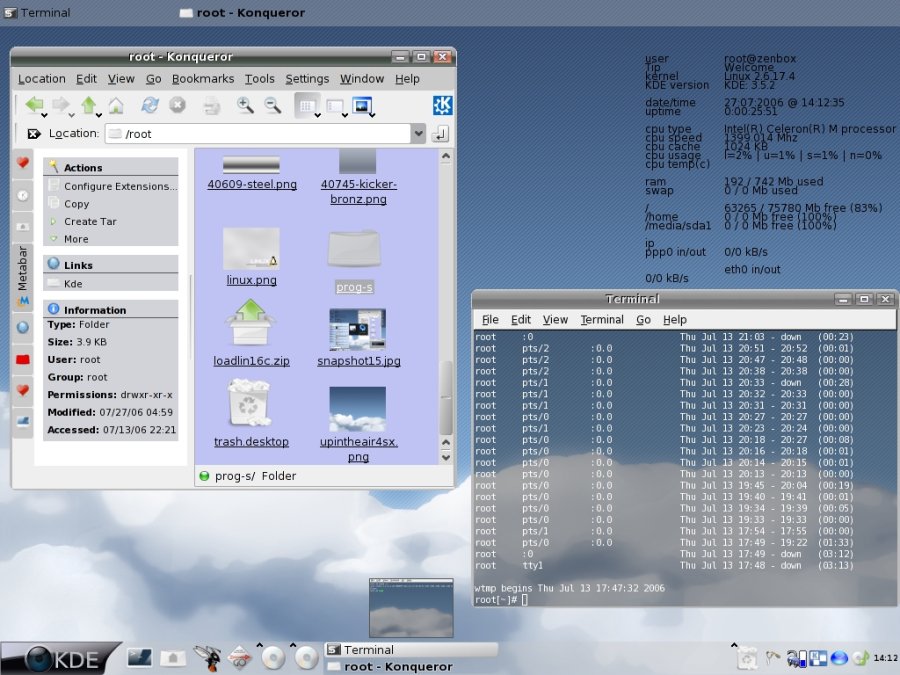Select loadlin16c.zip archive icon
Image resolution: width=900 pixels, height=675 pixels.
[250, 323]
